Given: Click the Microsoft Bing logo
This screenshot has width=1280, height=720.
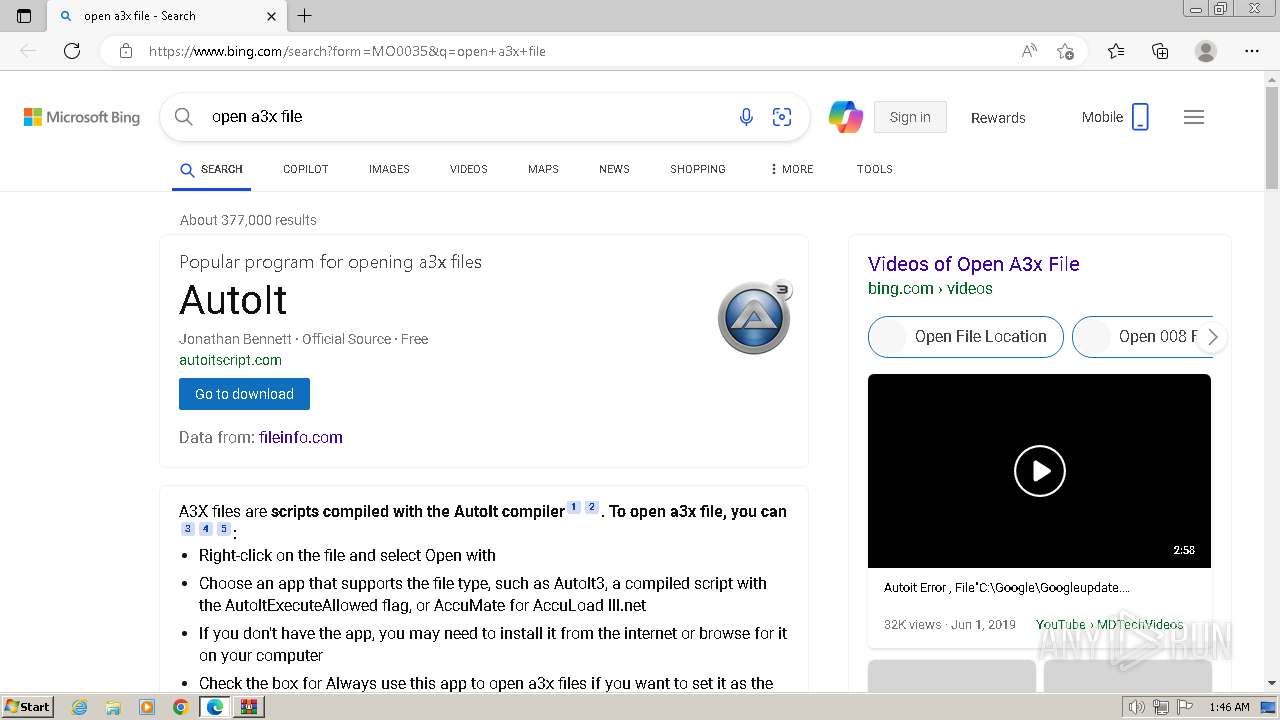Looking at the screenshot, I should coord(82,117).
